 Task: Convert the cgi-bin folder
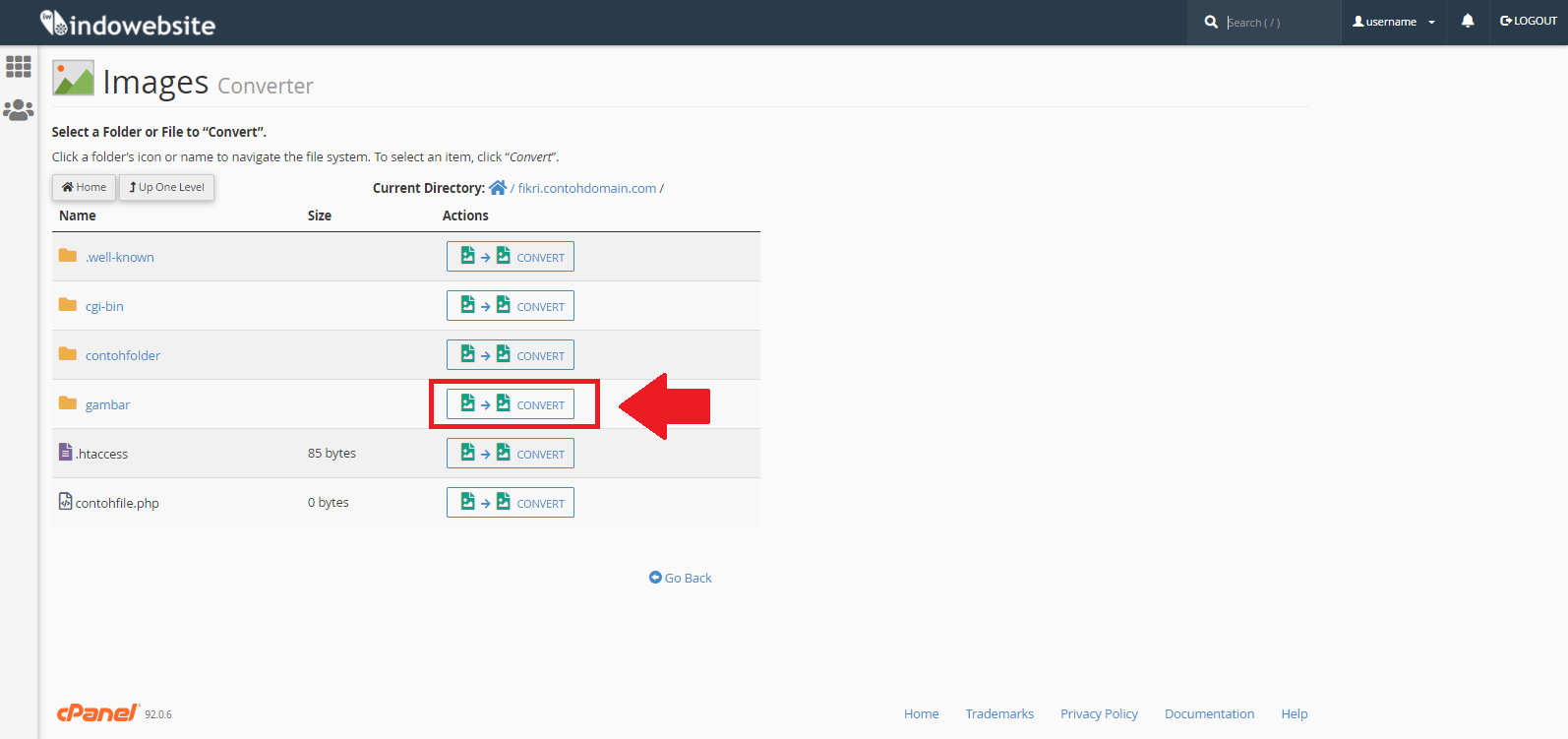pyautogui.click(x=511, y=306)
